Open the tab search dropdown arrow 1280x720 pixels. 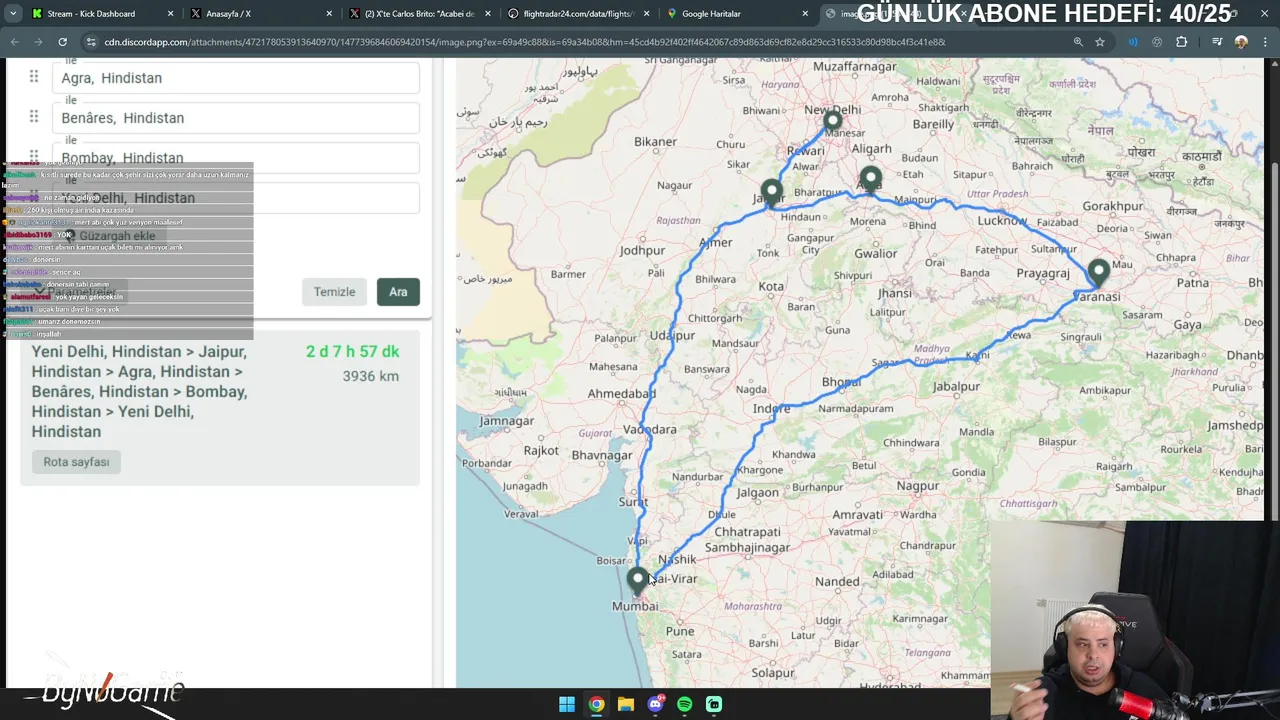[13, 14]
